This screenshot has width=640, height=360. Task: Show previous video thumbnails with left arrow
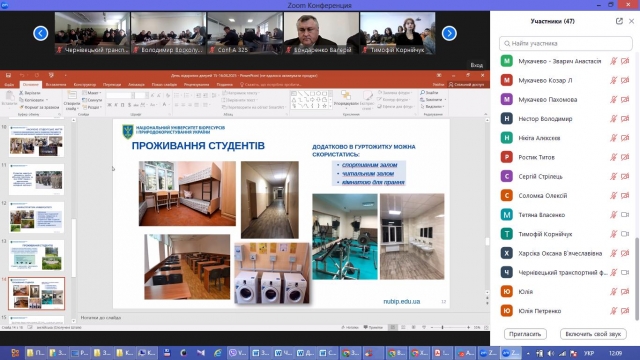[x=40, y=33]
